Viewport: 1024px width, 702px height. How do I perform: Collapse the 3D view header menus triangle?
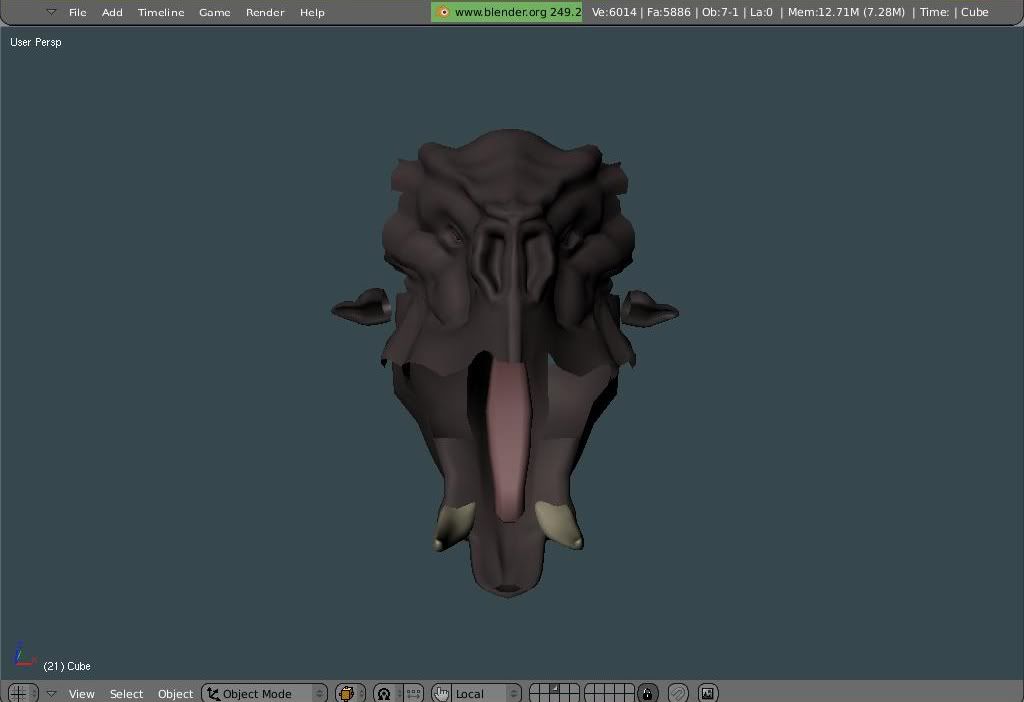tap(51, 693)
